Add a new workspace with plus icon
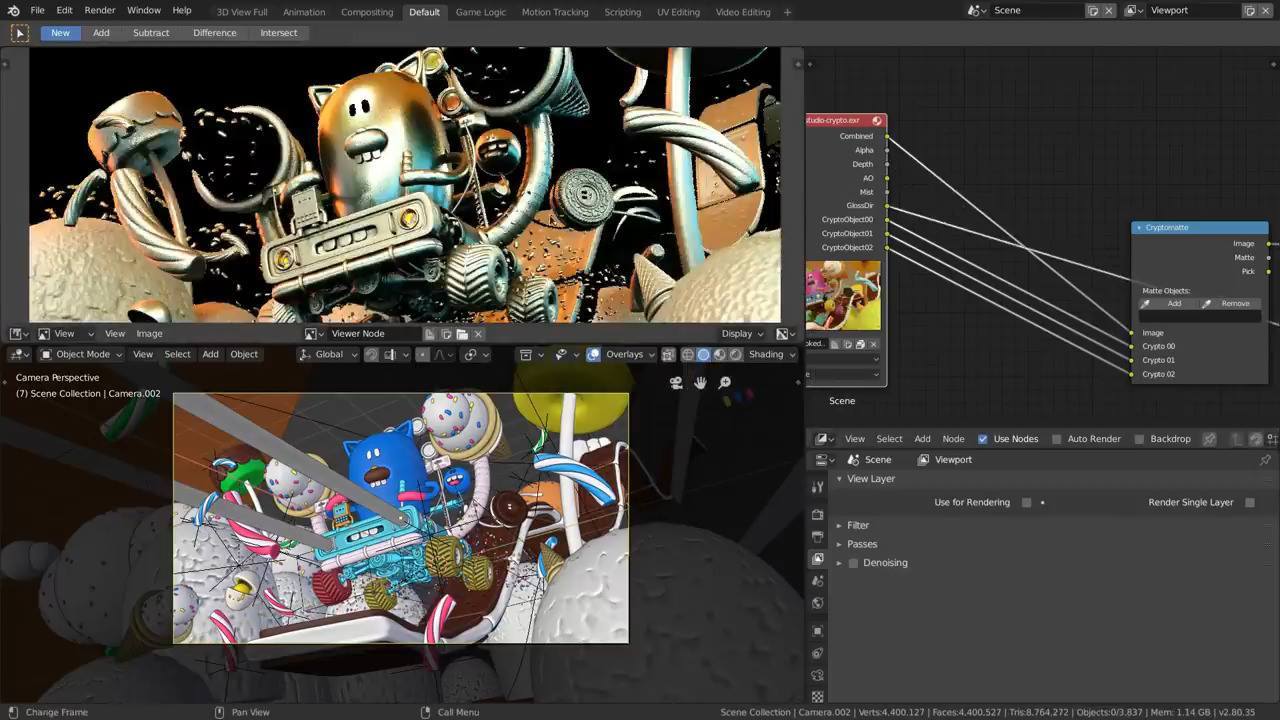Image resolution: width=1280 pixels, height=720 pixels. click(x=788, y=12)
